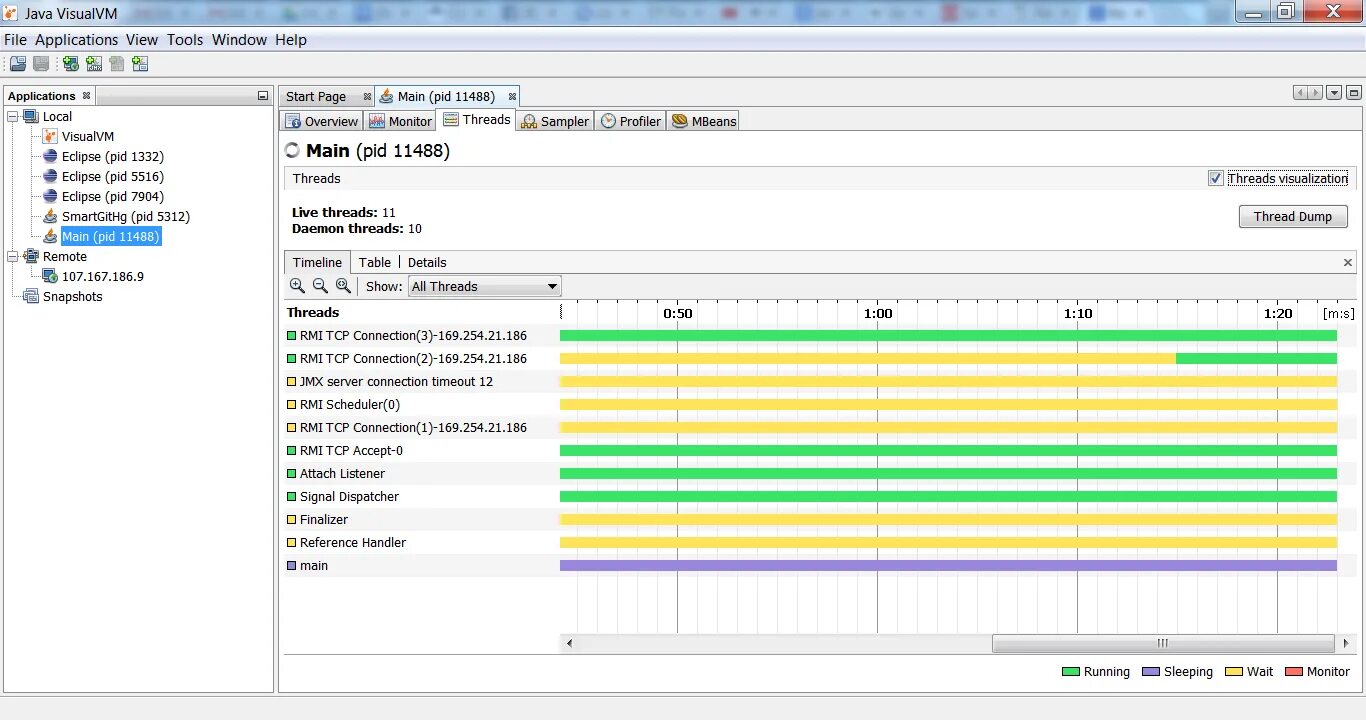Select Eclipse (pid 5516) in tree
The height and width of the screenshot is (720, 1366).
112,176
